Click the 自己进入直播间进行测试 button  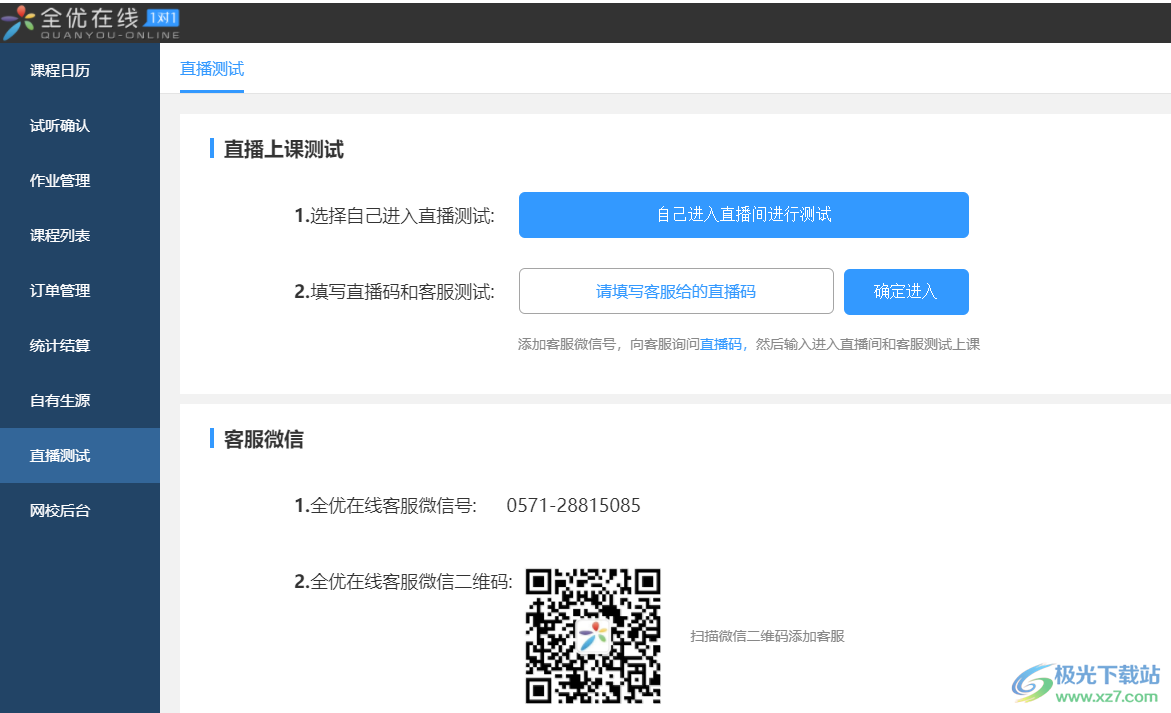pyautogui.click(x=743, y=214)
